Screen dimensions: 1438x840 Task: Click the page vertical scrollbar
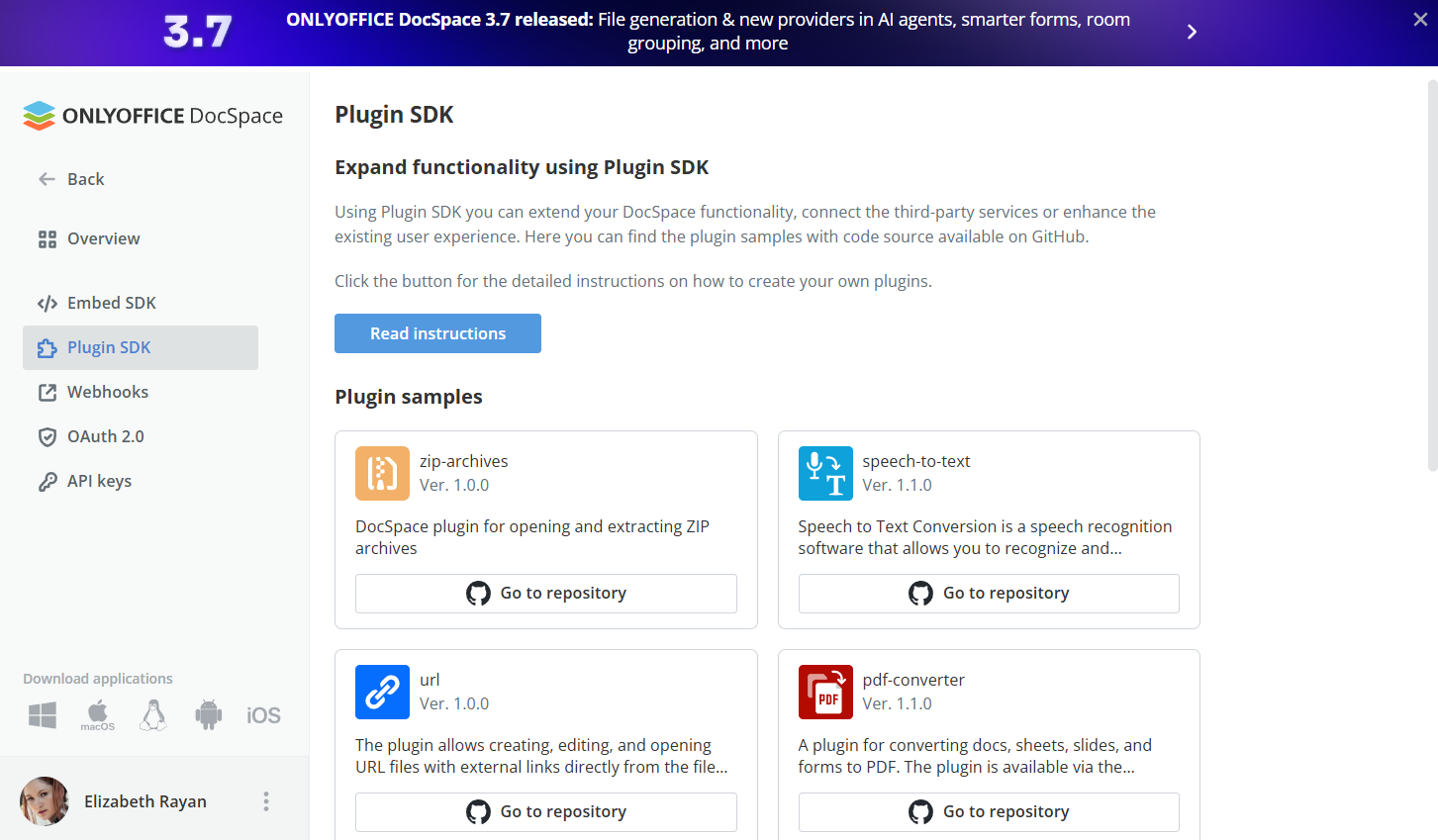pos(1432,275)
